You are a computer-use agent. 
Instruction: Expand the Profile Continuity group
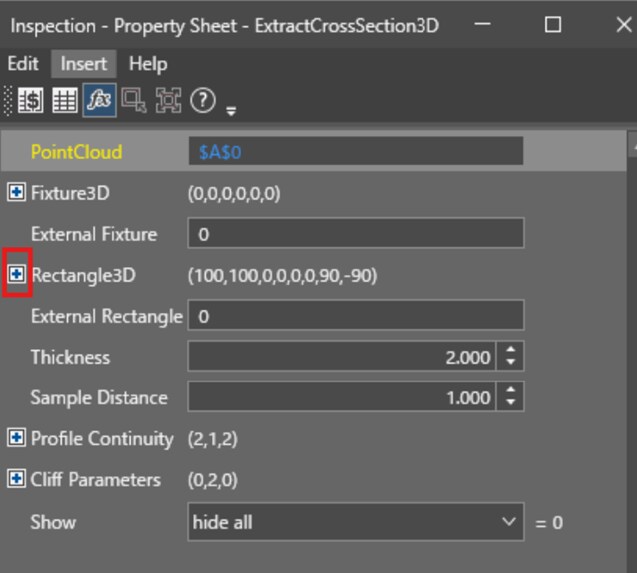coord(16,438)
